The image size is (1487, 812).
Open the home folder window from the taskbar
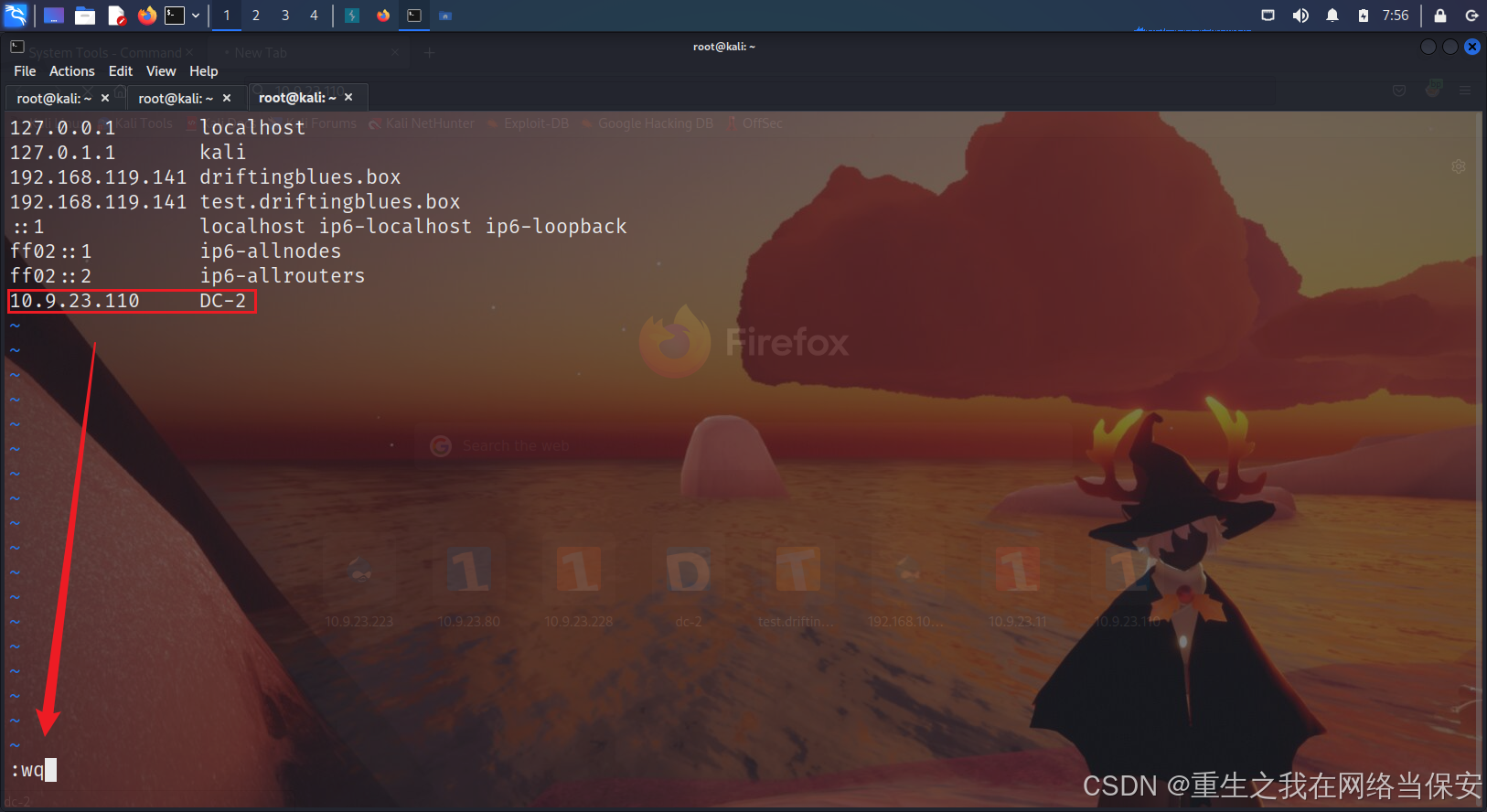[x=445, y=16]
